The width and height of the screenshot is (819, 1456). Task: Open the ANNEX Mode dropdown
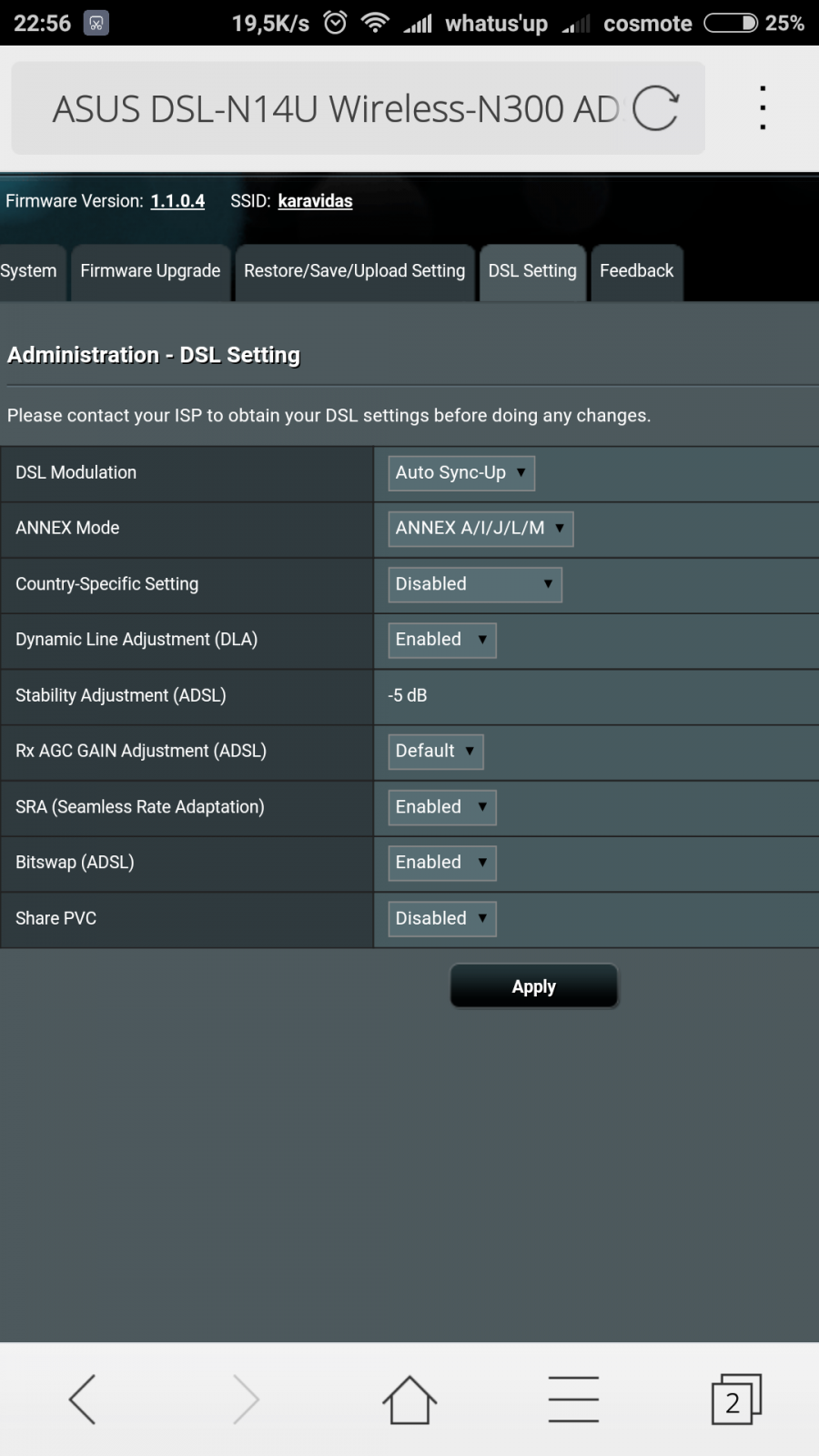(x=480, y=529)
